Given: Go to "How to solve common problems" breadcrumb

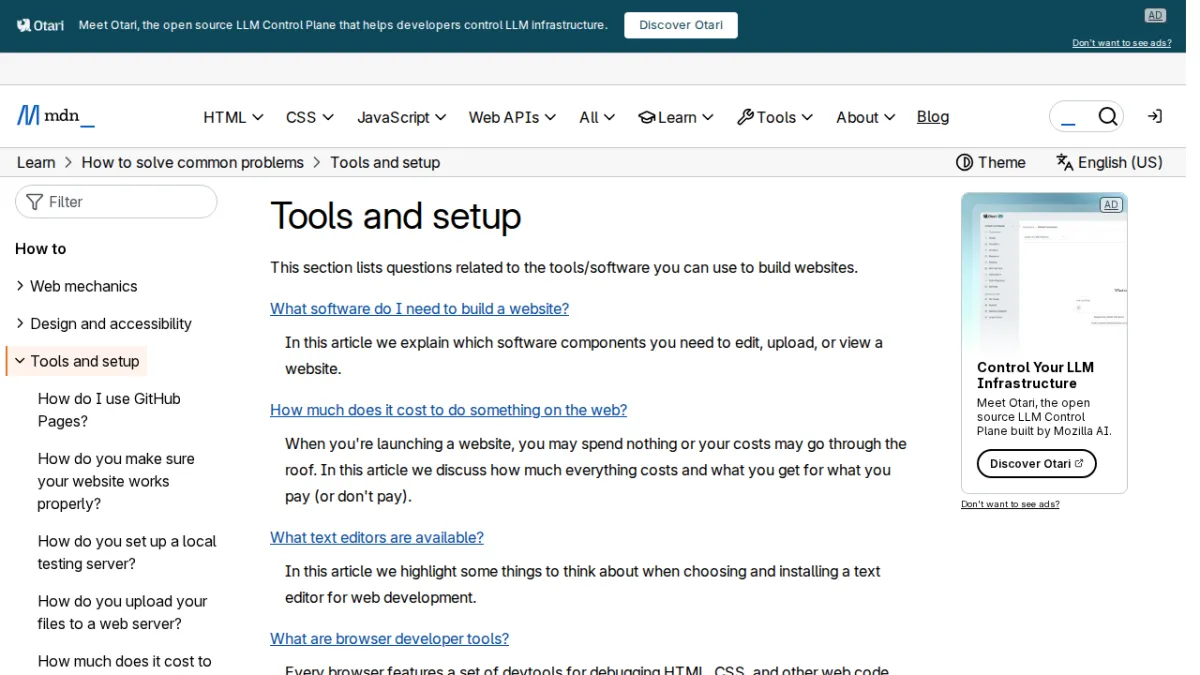Looking at the screenshot, I should point(193,162).
